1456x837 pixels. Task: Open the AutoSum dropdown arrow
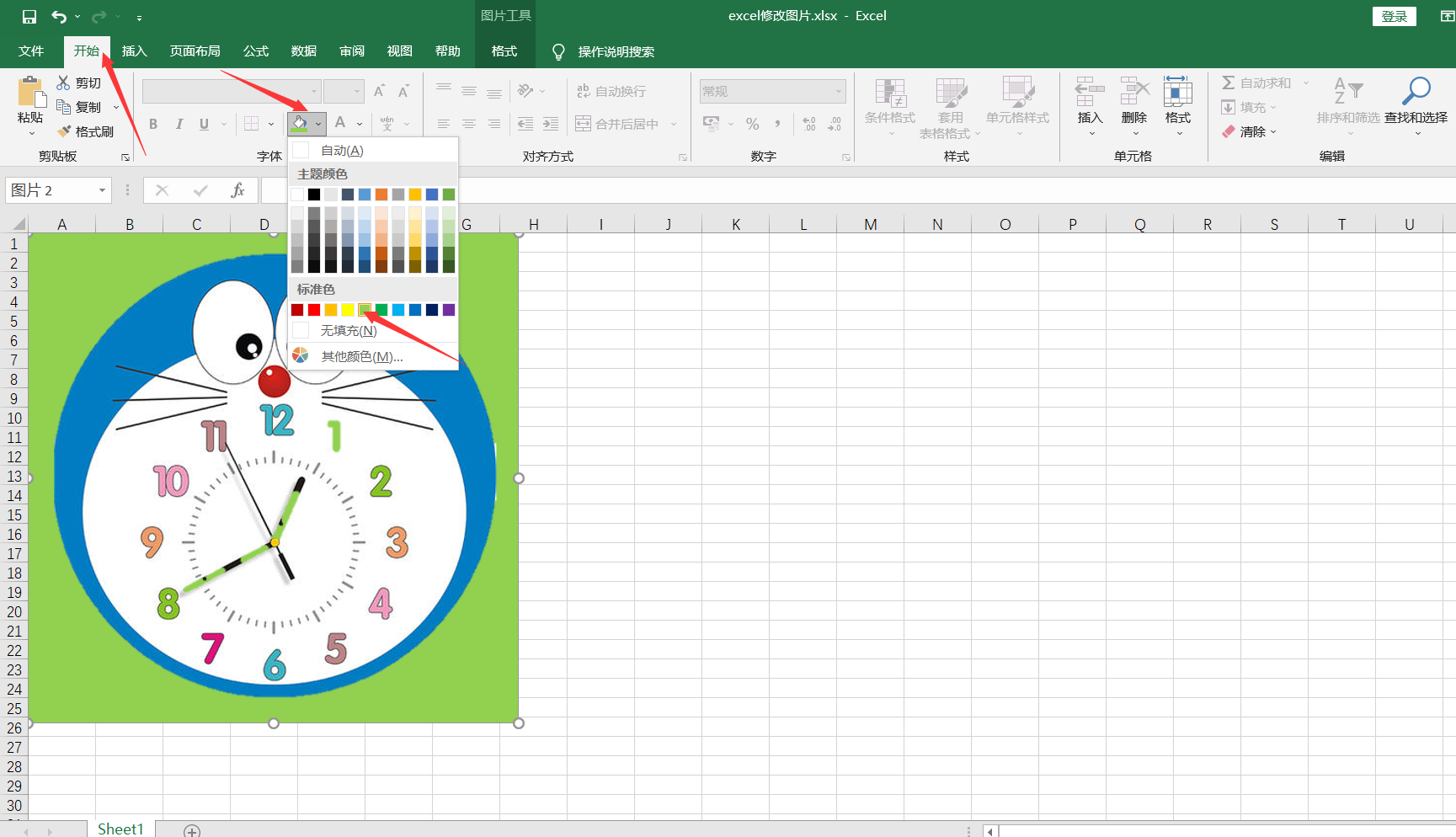coord(1306,83)
